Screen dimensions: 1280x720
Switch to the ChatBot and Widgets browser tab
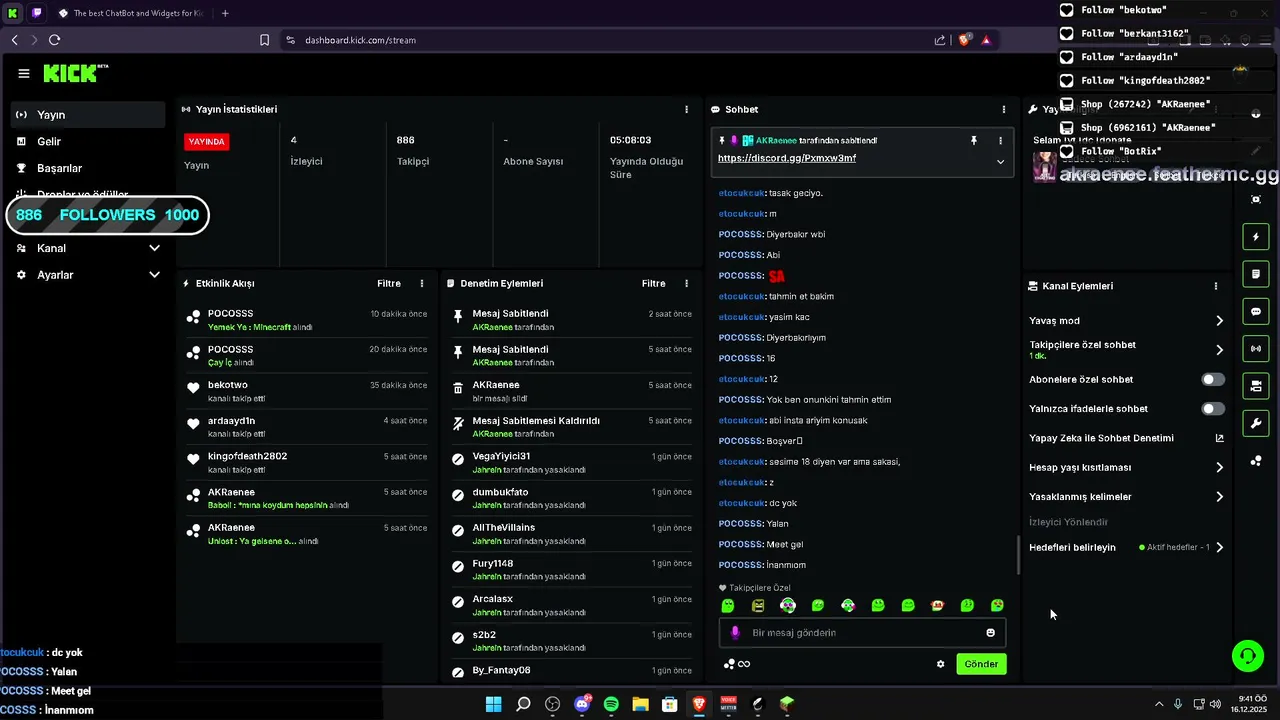tap(131, 13)
